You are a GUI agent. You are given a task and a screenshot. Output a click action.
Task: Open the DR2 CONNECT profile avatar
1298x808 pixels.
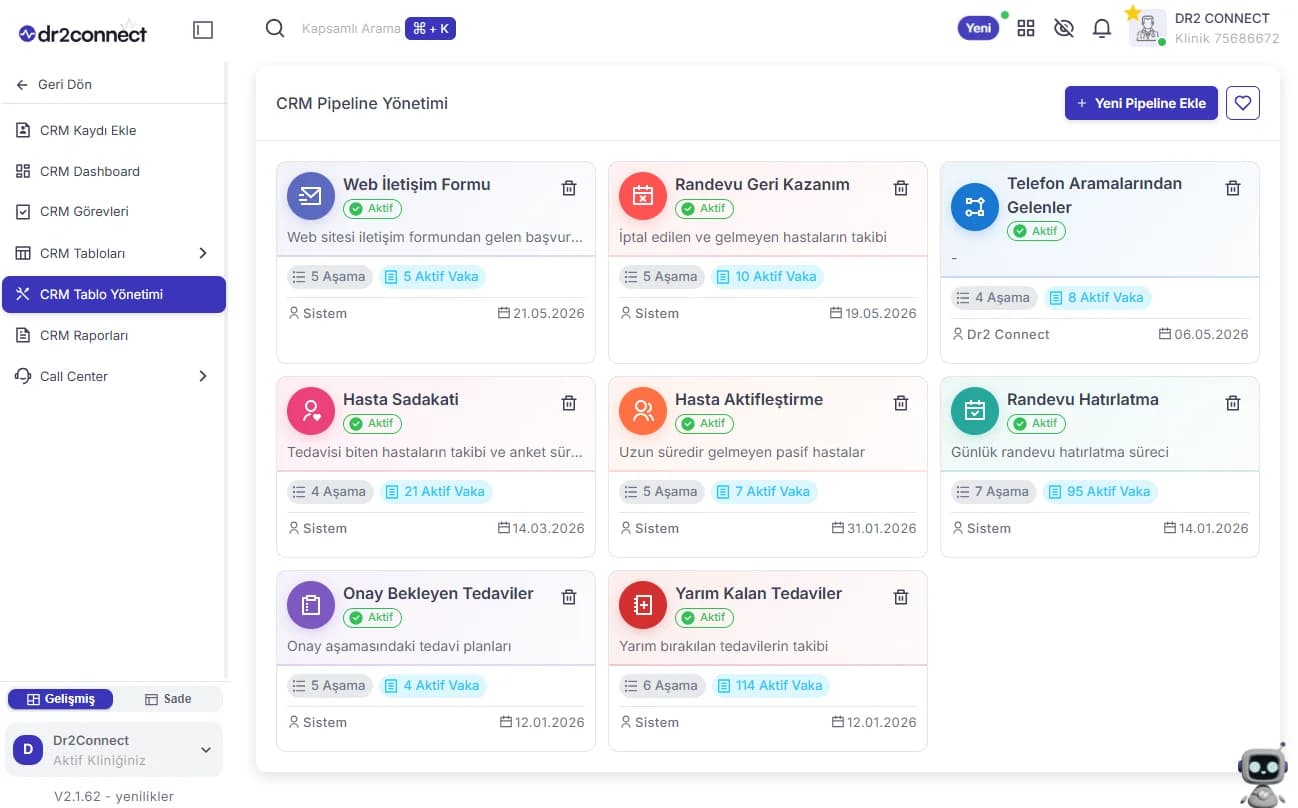click(x=1147, y=28)
